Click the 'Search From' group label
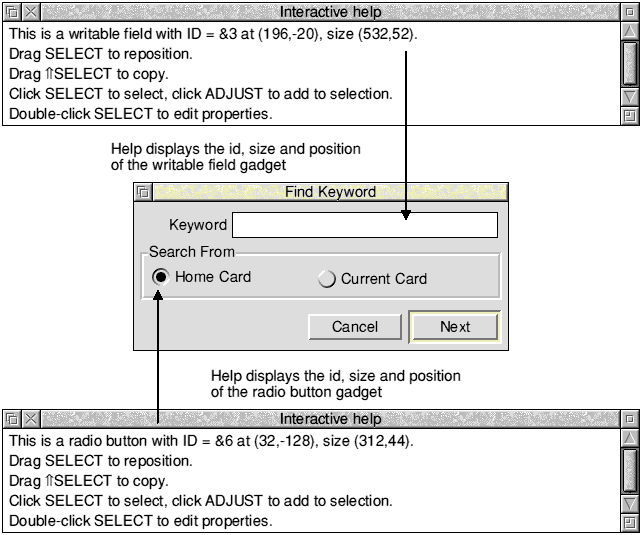Viewport: 642px width, 535px height. pyautogui.click(x=192, y=252)
